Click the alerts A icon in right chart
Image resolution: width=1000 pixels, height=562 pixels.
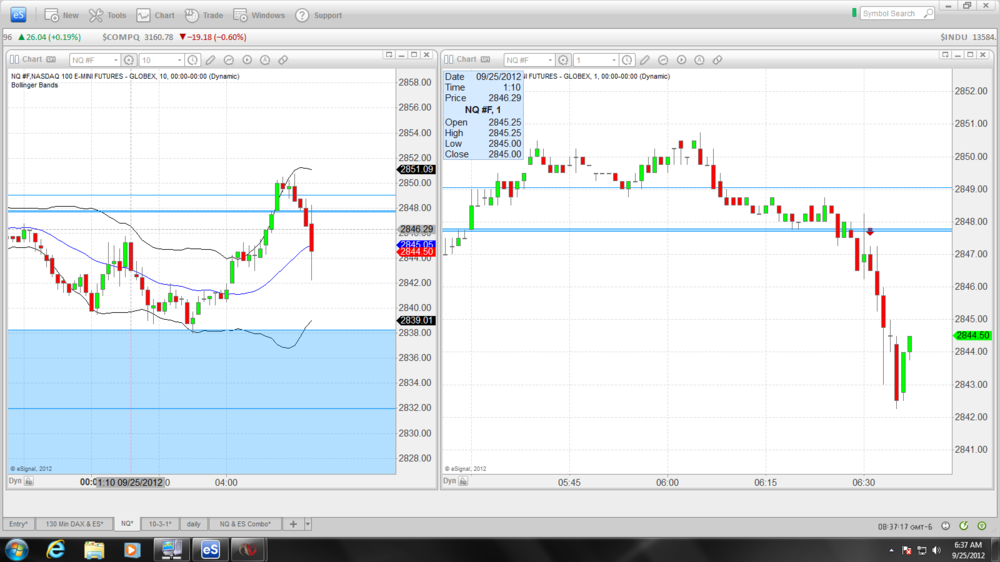point(699,60)
